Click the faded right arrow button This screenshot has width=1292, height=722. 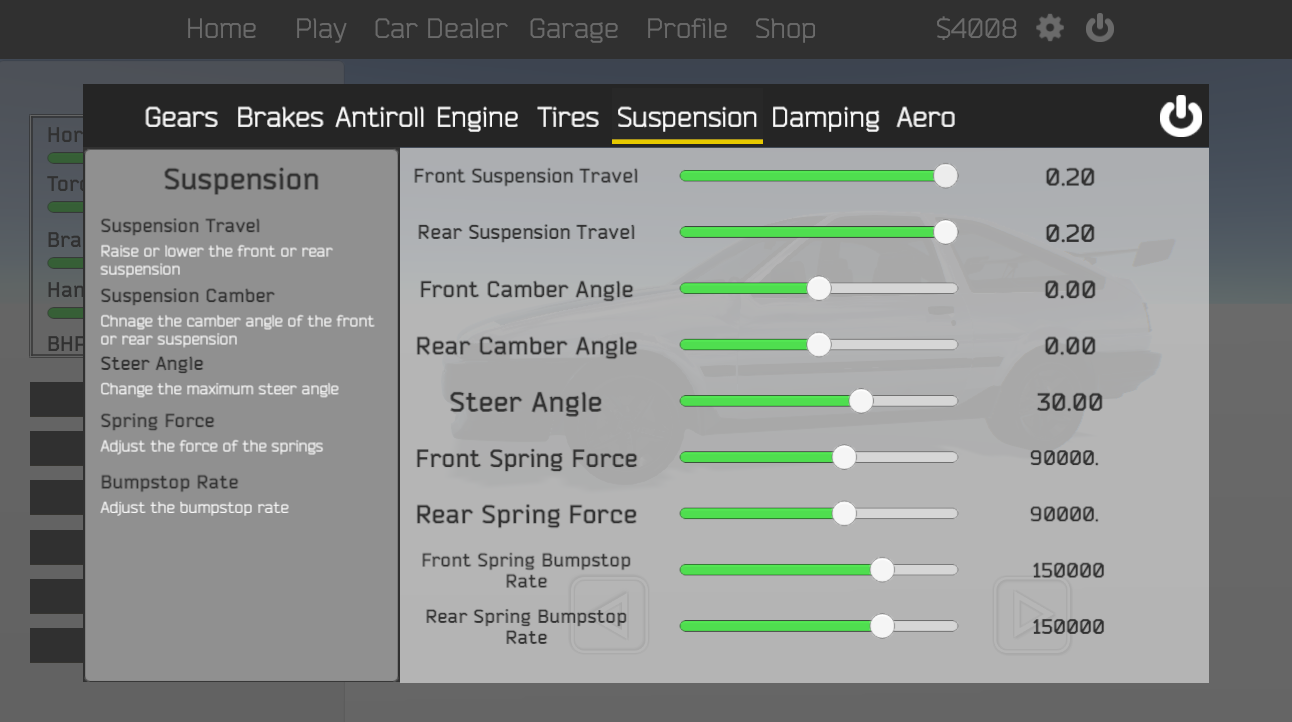pos(1033,615)
